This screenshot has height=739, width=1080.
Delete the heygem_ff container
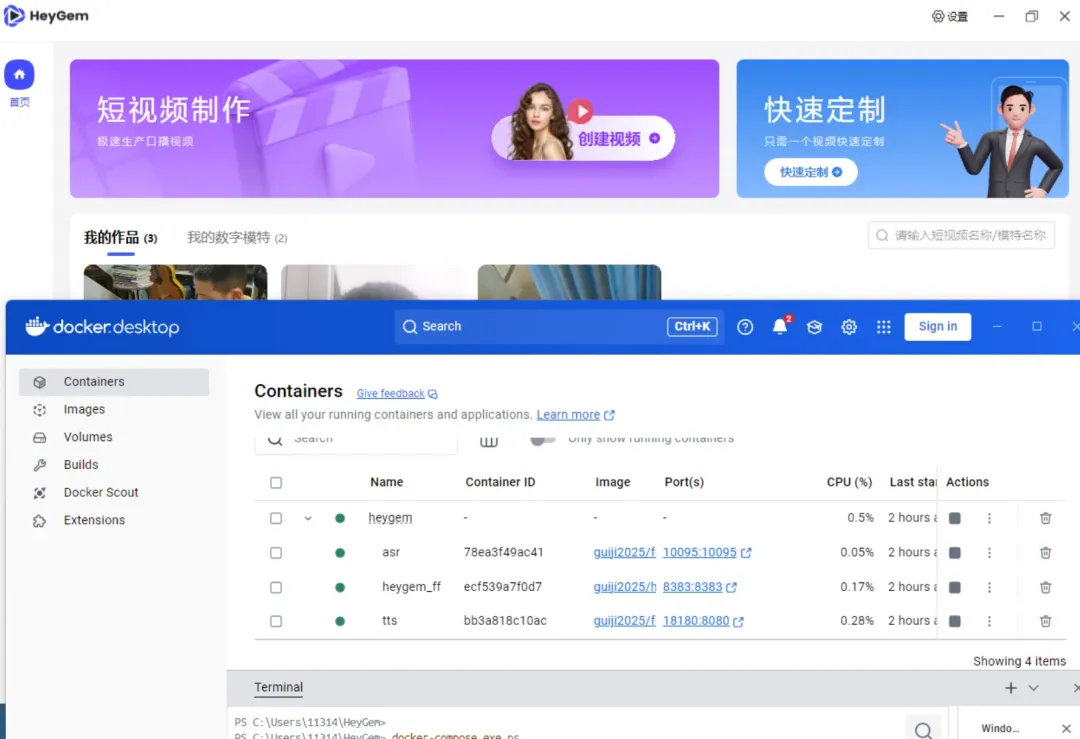pos(1045,587)
